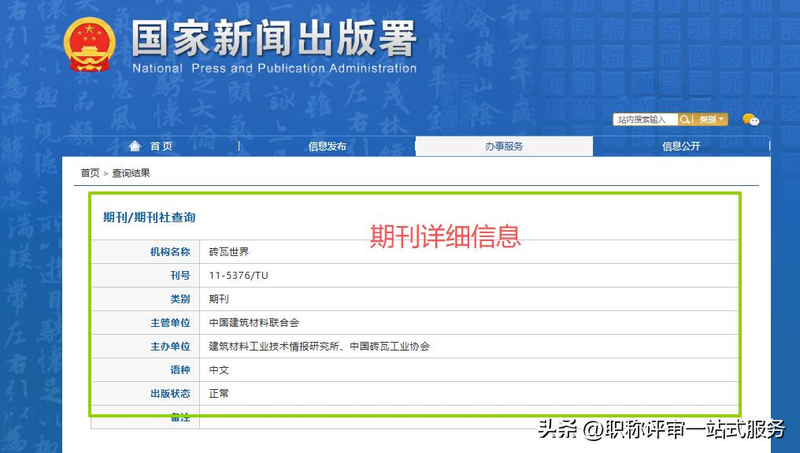Screen dimensions: 800x453
Task: Click the 类别 table row label
Action: 180,299
